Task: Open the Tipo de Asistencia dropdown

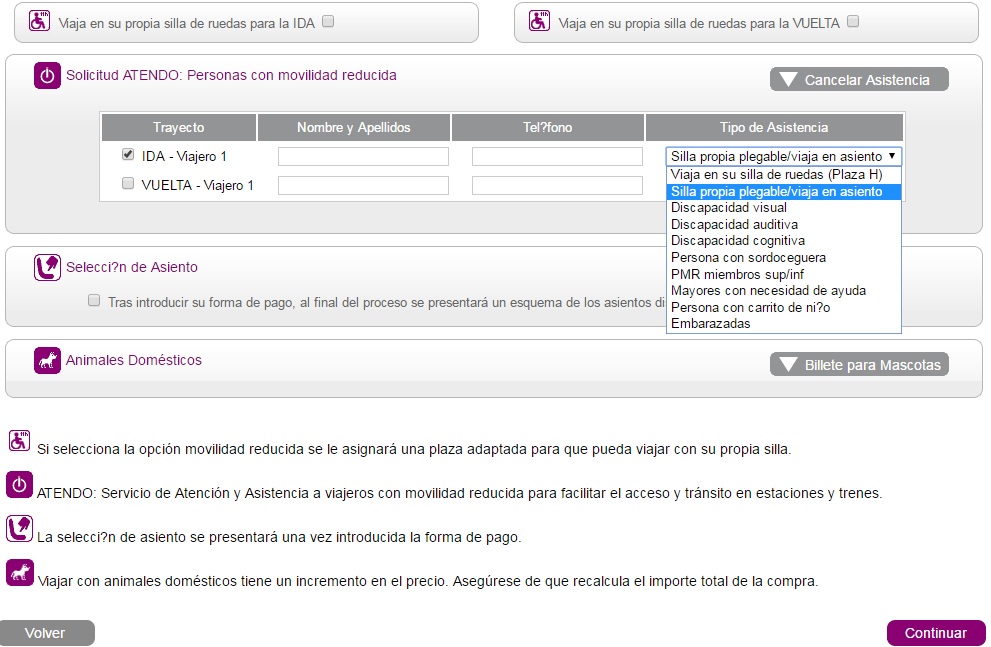Action: (x=784, y=156)
